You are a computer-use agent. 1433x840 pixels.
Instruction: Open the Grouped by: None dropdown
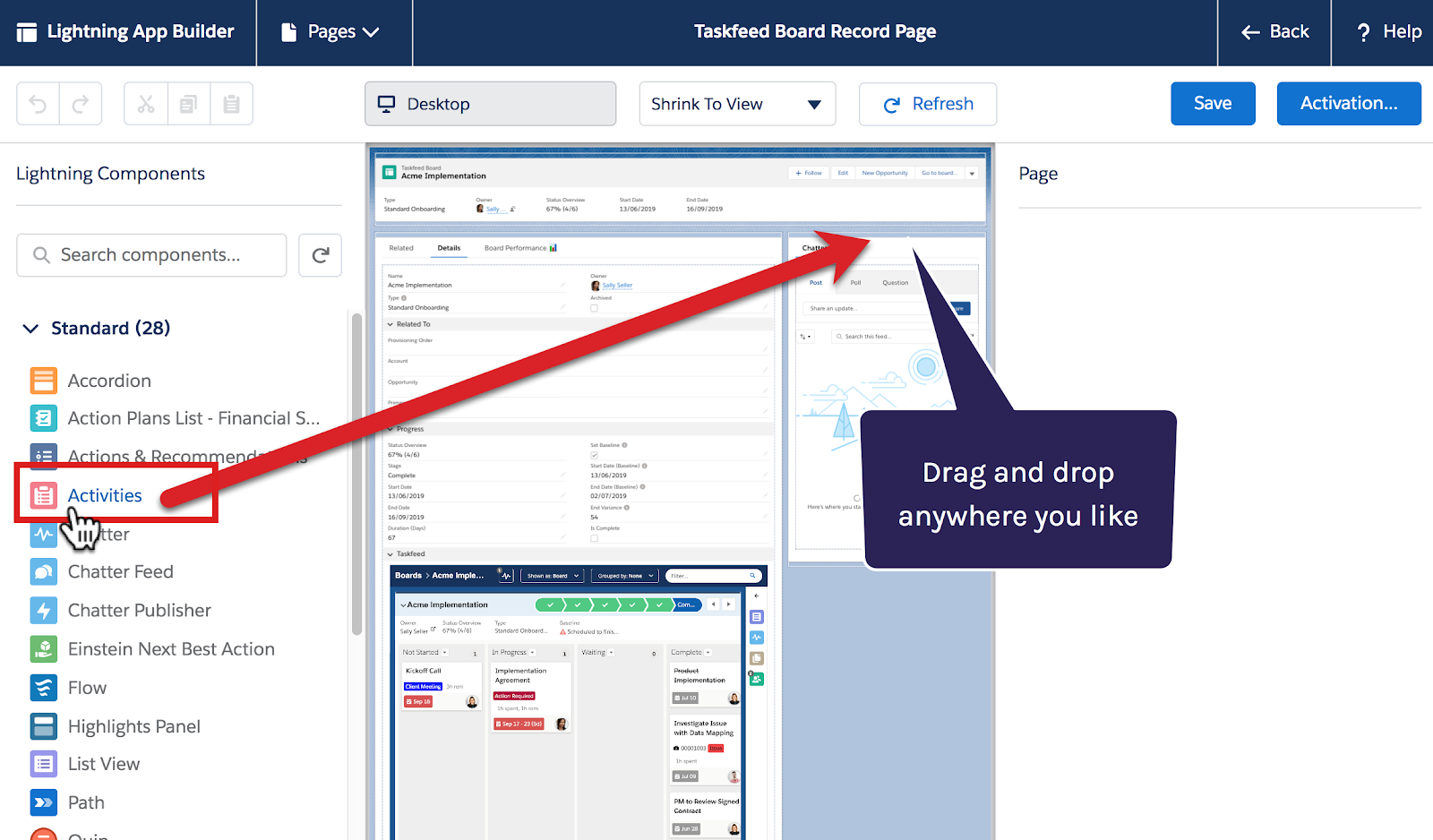pos(625,576)
